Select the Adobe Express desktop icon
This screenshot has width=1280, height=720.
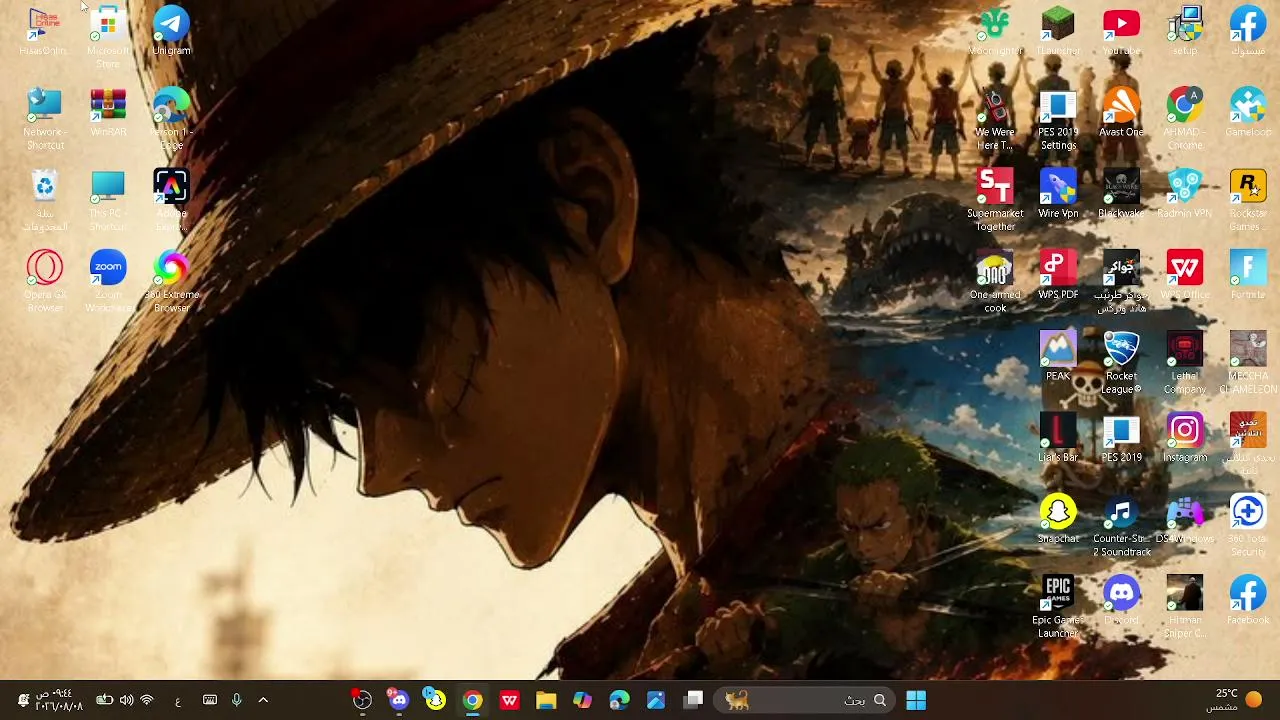[171, 200]
